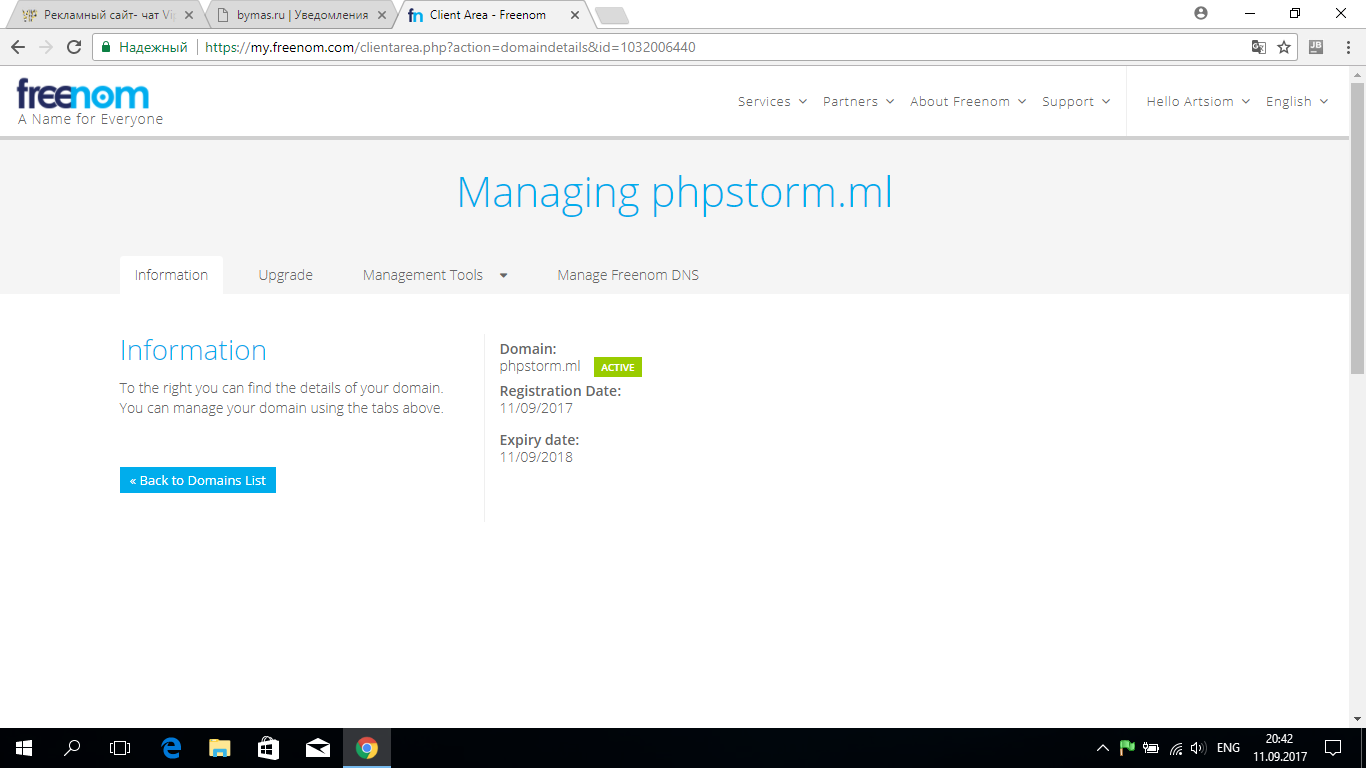Bookmark this page with the star icon
This screenshot has width=1366, height=768.
tap(1284, 47)
